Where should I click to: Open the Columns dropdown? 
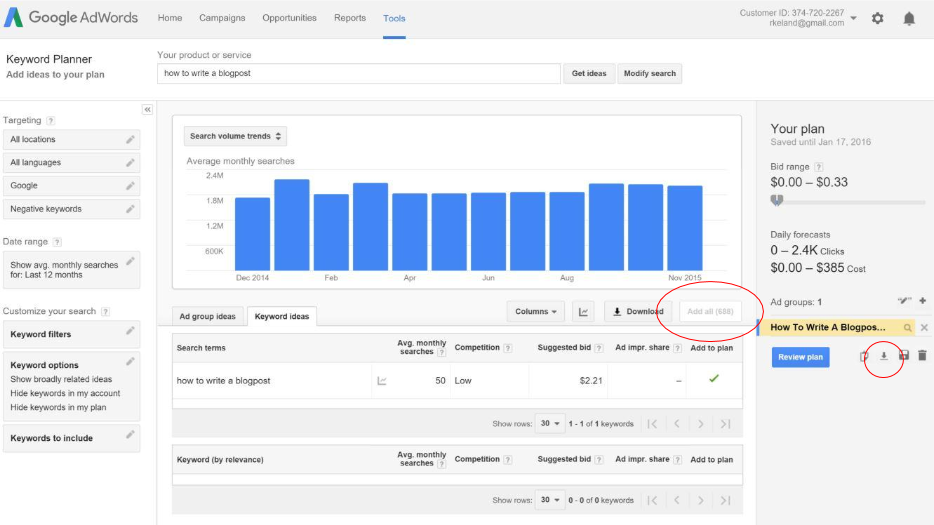(536, 312)
